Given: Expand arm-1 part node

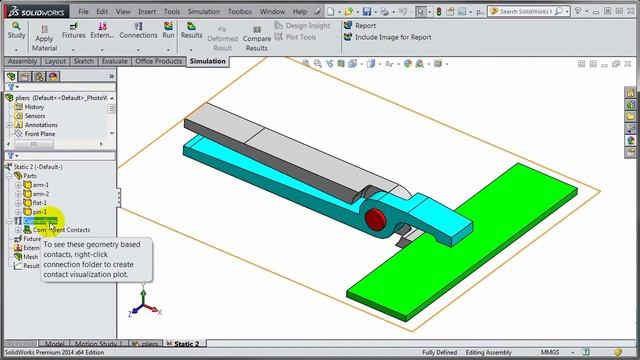Looking at the screenshot, I should click(18, 185).
